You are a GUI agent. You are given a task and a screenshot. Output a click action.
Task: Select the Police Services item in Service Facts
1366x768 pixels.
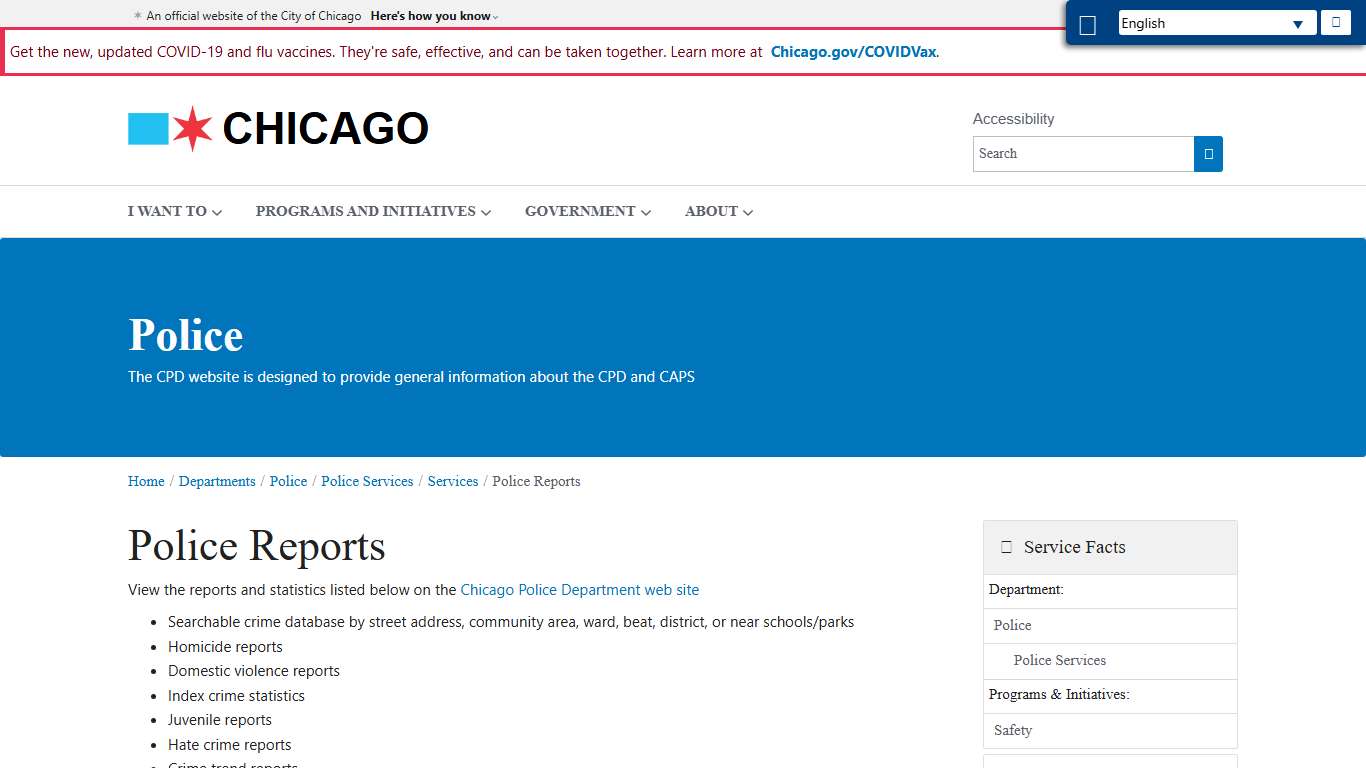(x=1059, y=660)
